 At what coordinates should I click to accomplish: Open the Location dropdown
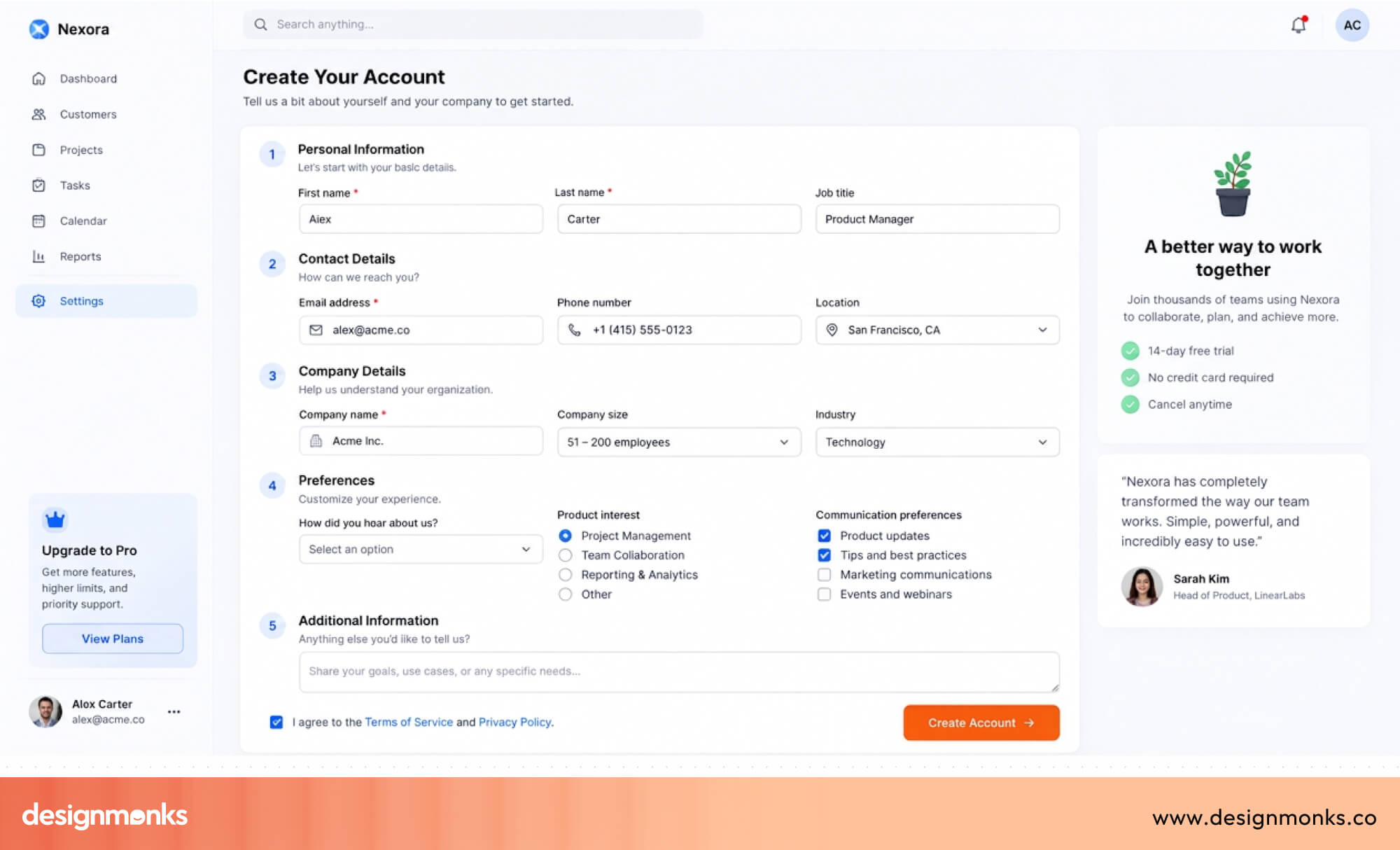937,330
